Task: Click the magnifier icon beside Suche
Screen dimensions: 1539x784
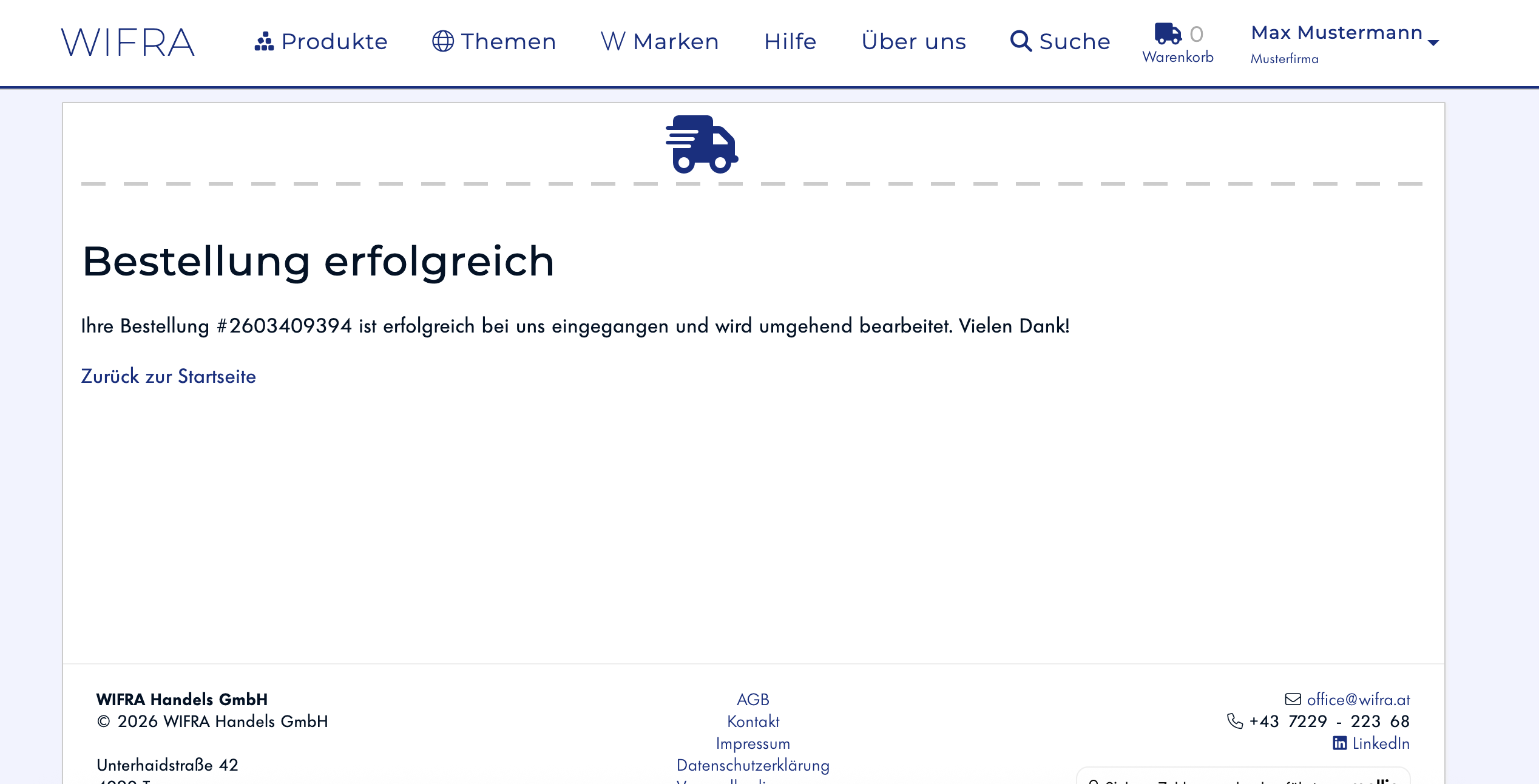Action: [1021, 41]
